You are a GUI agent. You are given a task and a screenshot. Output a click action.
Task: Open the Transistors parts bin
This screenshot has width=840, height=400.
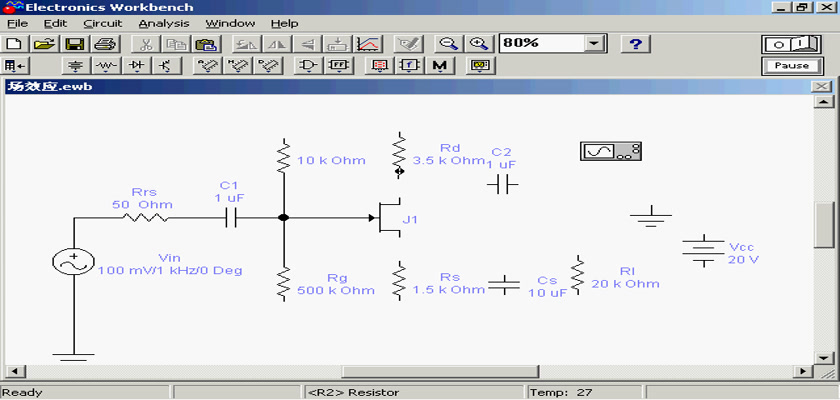point(167,66)
